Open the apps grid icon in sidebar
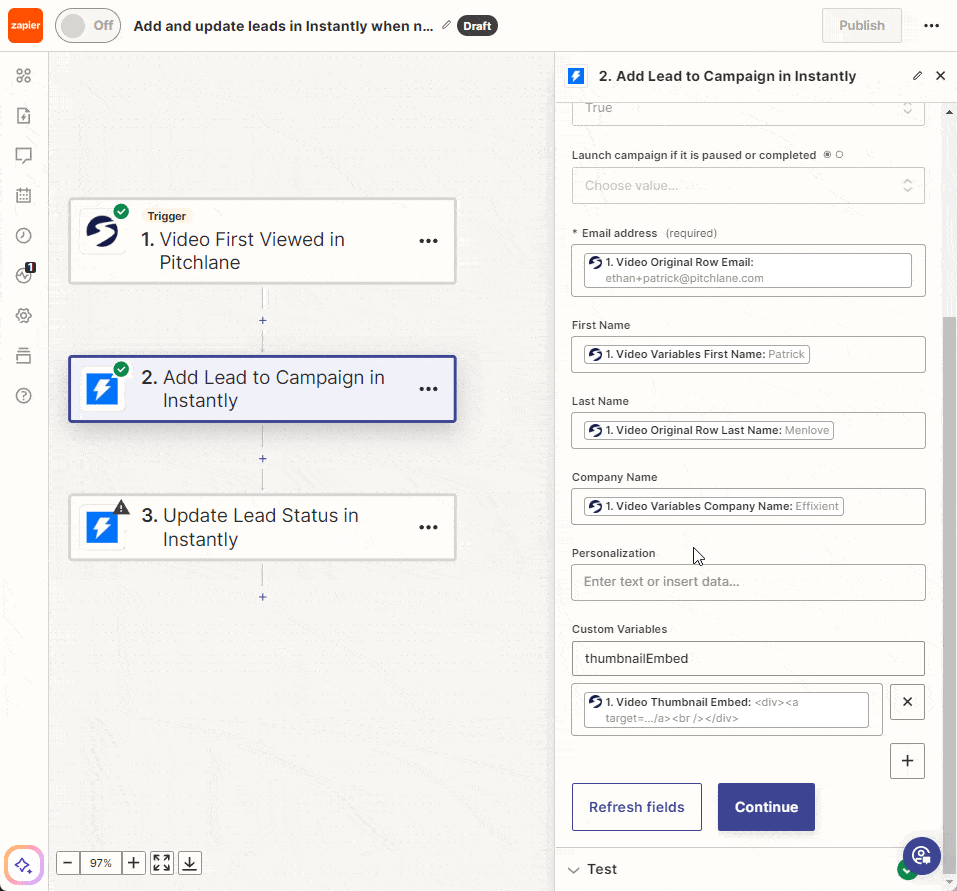Screen dimensions: 957x891 pos(24,76)
